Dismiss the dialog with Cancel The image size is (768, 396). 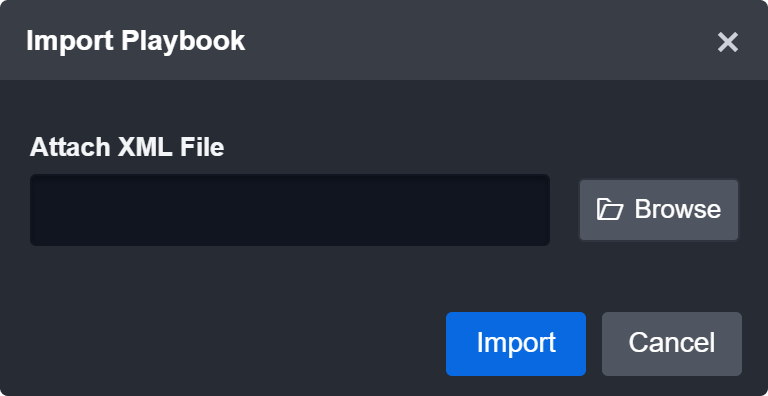[x=672, y=344]
